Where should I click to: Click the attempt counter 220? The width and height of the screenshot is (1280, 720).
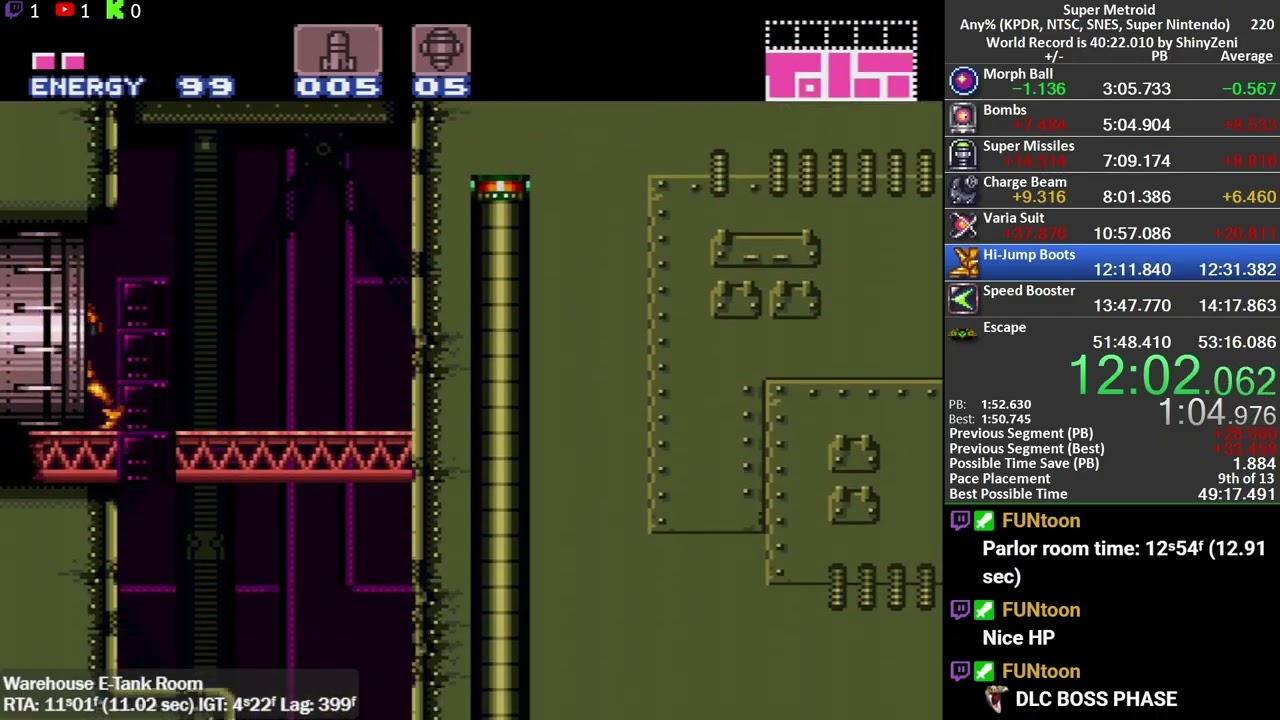coord(1262,25)
